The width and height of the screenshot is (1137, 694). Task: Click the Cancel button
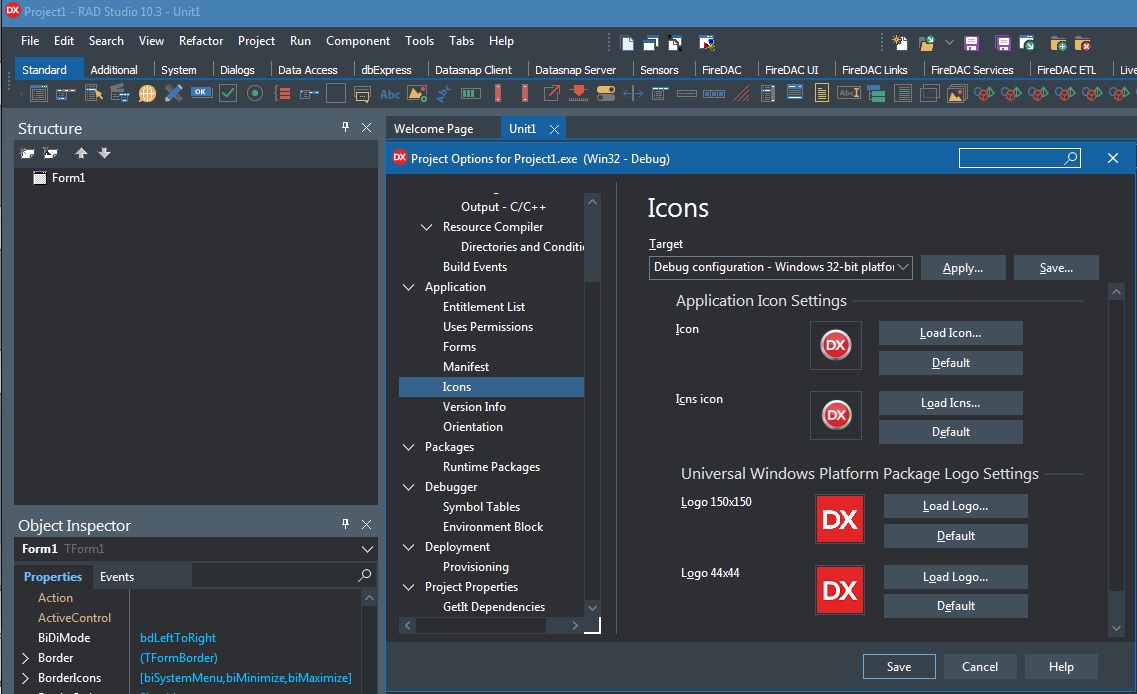pyautogui.click(x=980, y=666)
